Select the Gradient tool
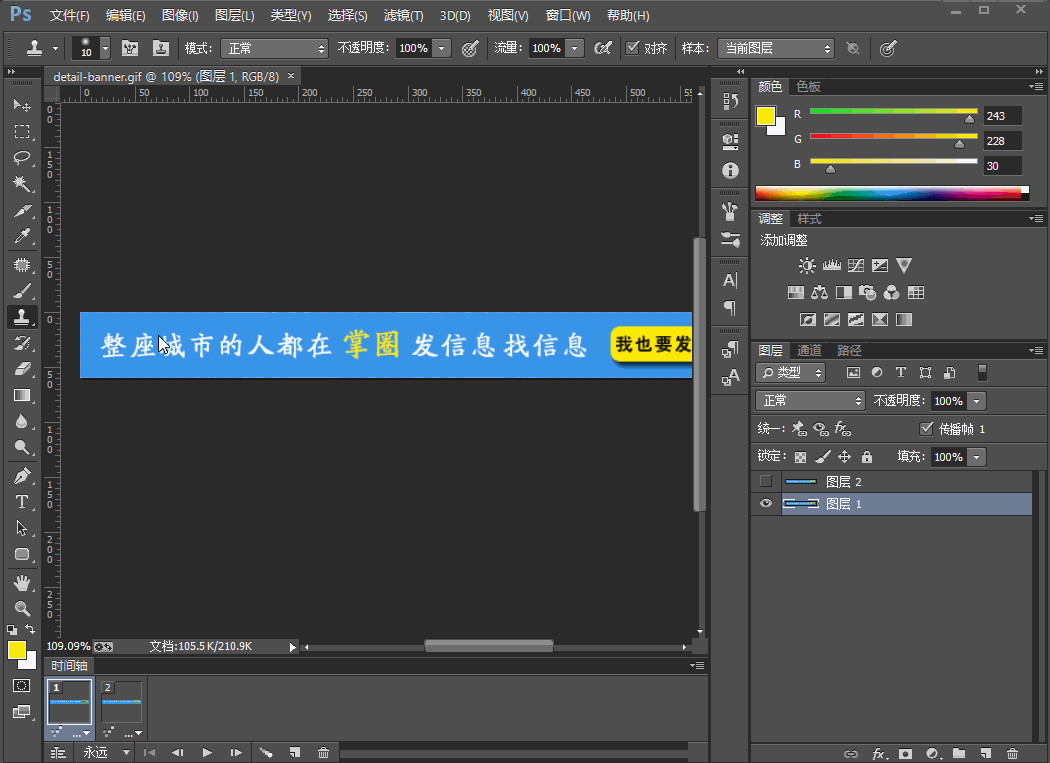Image resolution: width=1050 pixels, height=763 pixels. click(22, 395)
